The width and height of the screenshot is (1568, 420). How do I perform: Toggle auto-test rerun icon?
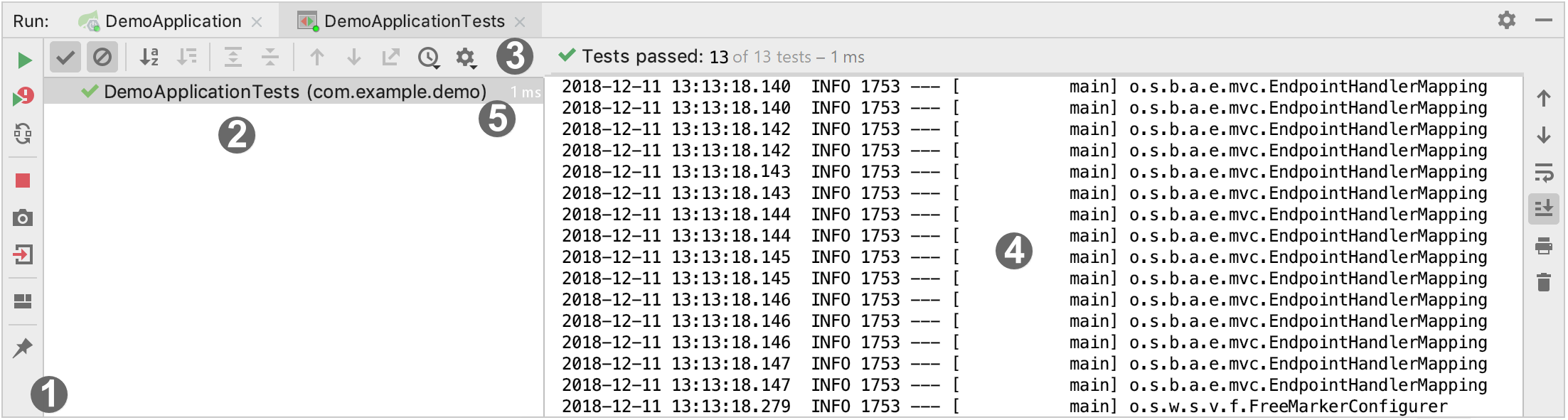[23, 134]
